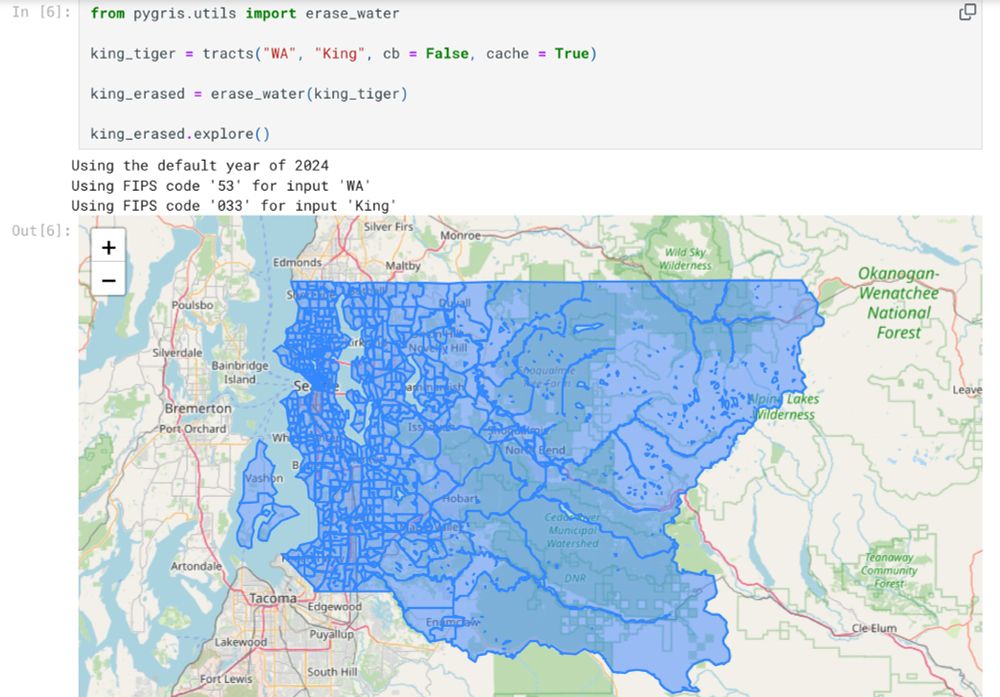The width and height of the screenshot is (1000, 697).
Task: Click the North Bend label on the map
Action: (x=535, y=450)
